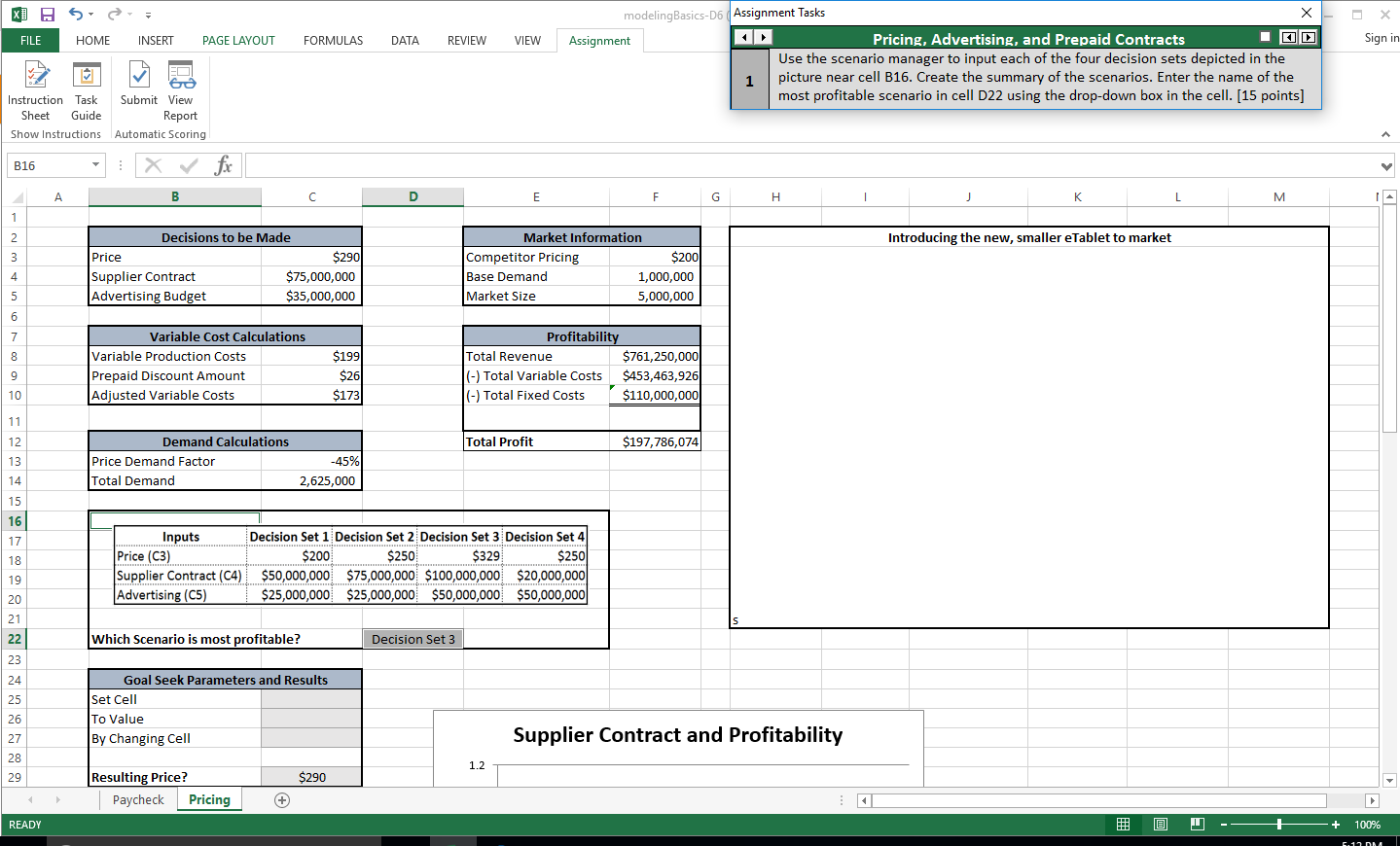The image size is (1400, 846).
Task: Open Insert Function fx dialog
Action: (224, 165)
